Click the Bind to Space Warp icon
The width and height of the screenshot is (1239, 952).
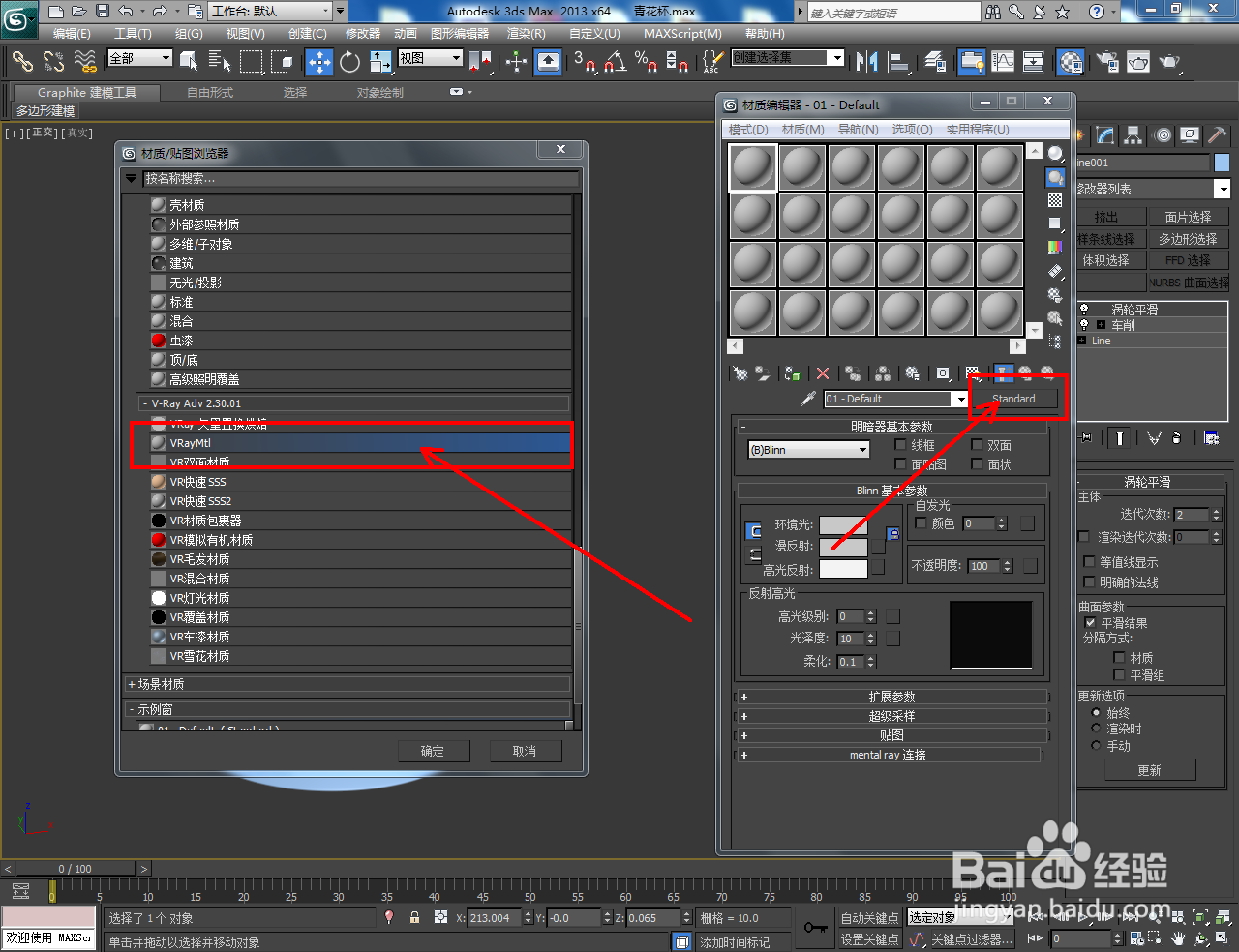tap(85, 62)
